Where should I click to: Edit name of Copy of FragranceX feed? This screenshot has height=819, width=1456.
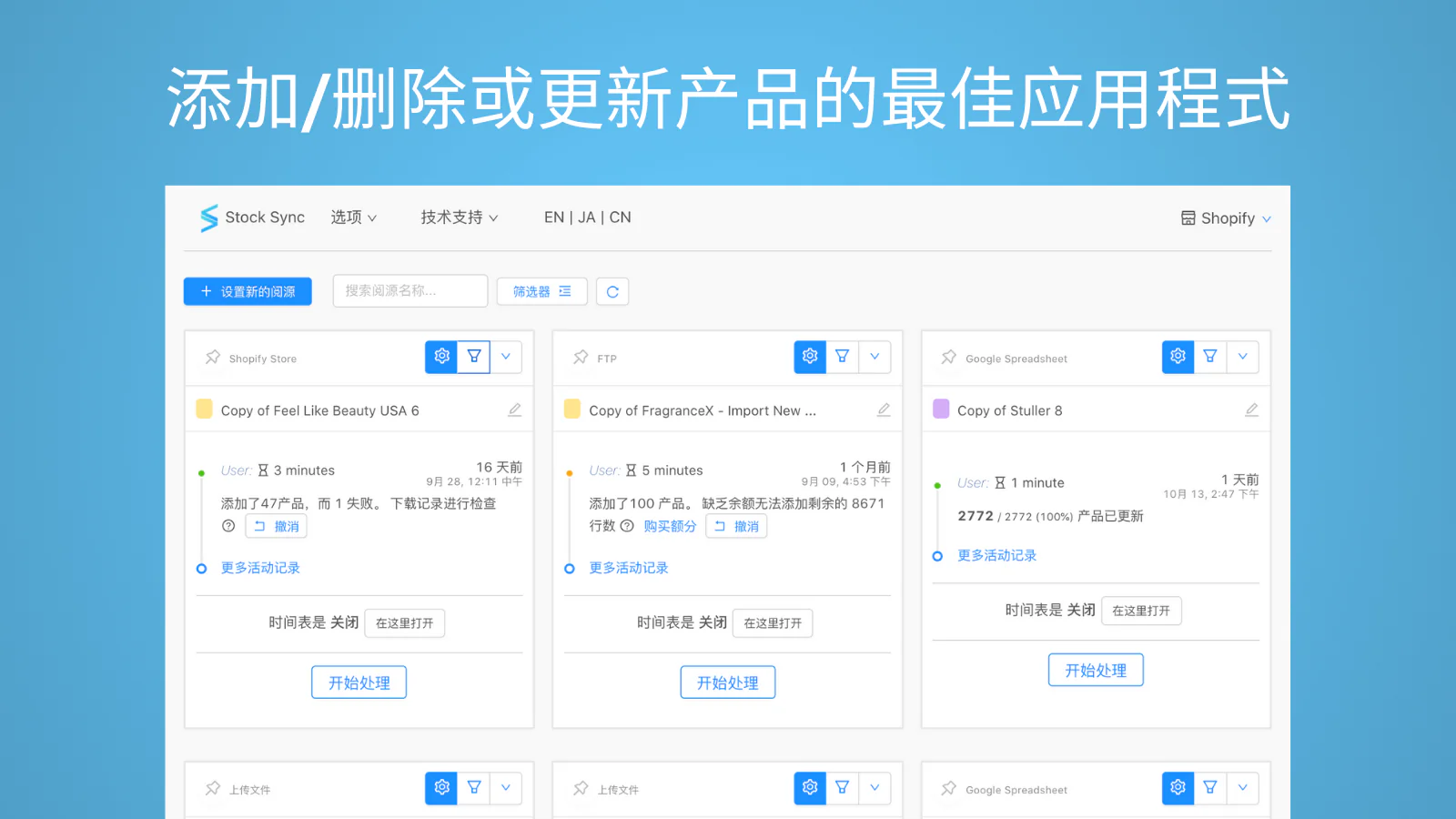884,410
